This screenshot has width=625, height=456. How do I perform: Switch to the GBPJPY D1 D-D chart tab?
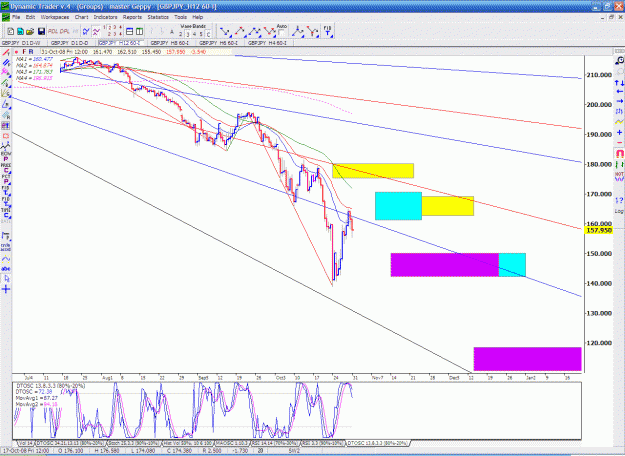coord(73,43)
